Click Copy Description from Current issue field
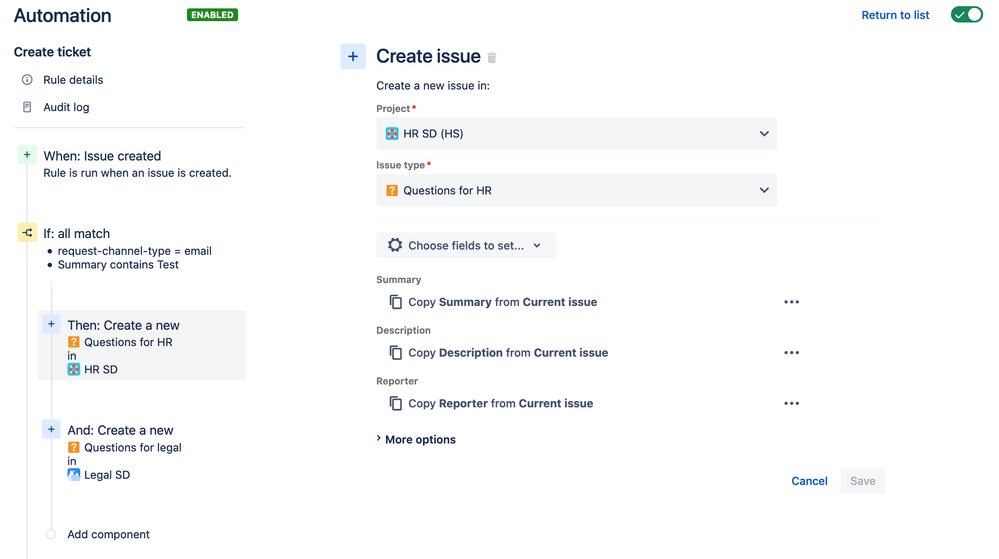 click(x=508, y=352)
